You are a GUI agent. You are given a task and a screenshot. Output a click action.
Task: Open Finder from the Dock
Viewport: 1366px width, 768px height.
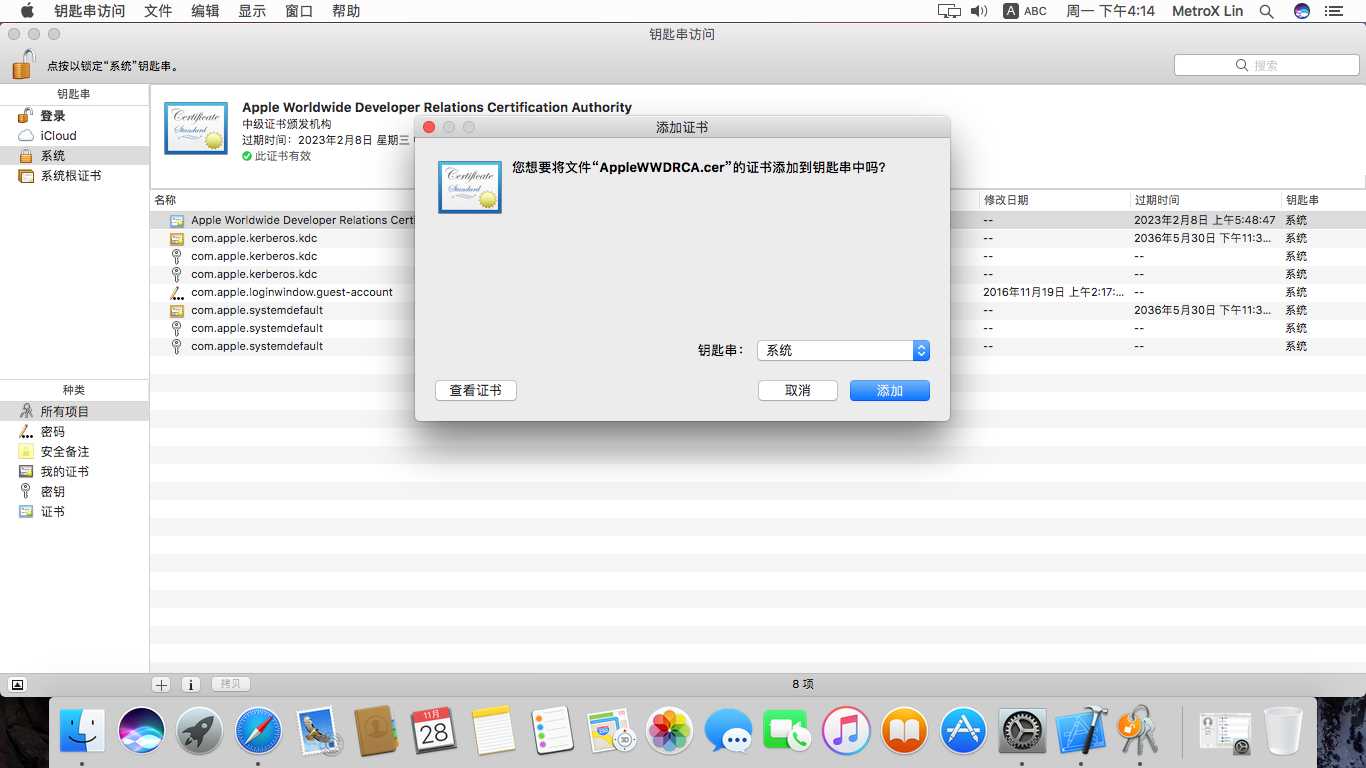coord(82,731)
